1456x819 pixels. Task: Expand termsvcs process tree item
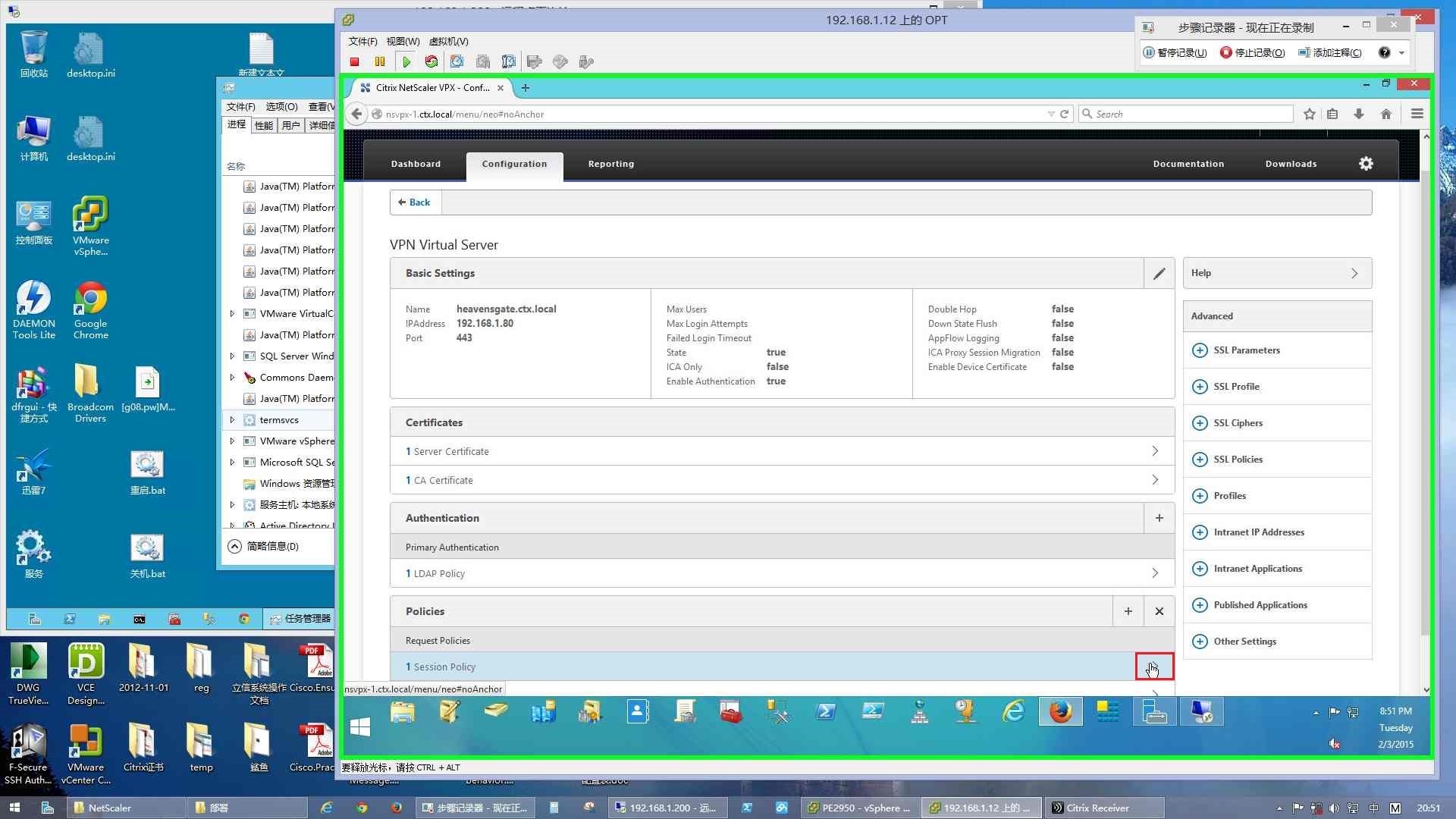(232, 419)
